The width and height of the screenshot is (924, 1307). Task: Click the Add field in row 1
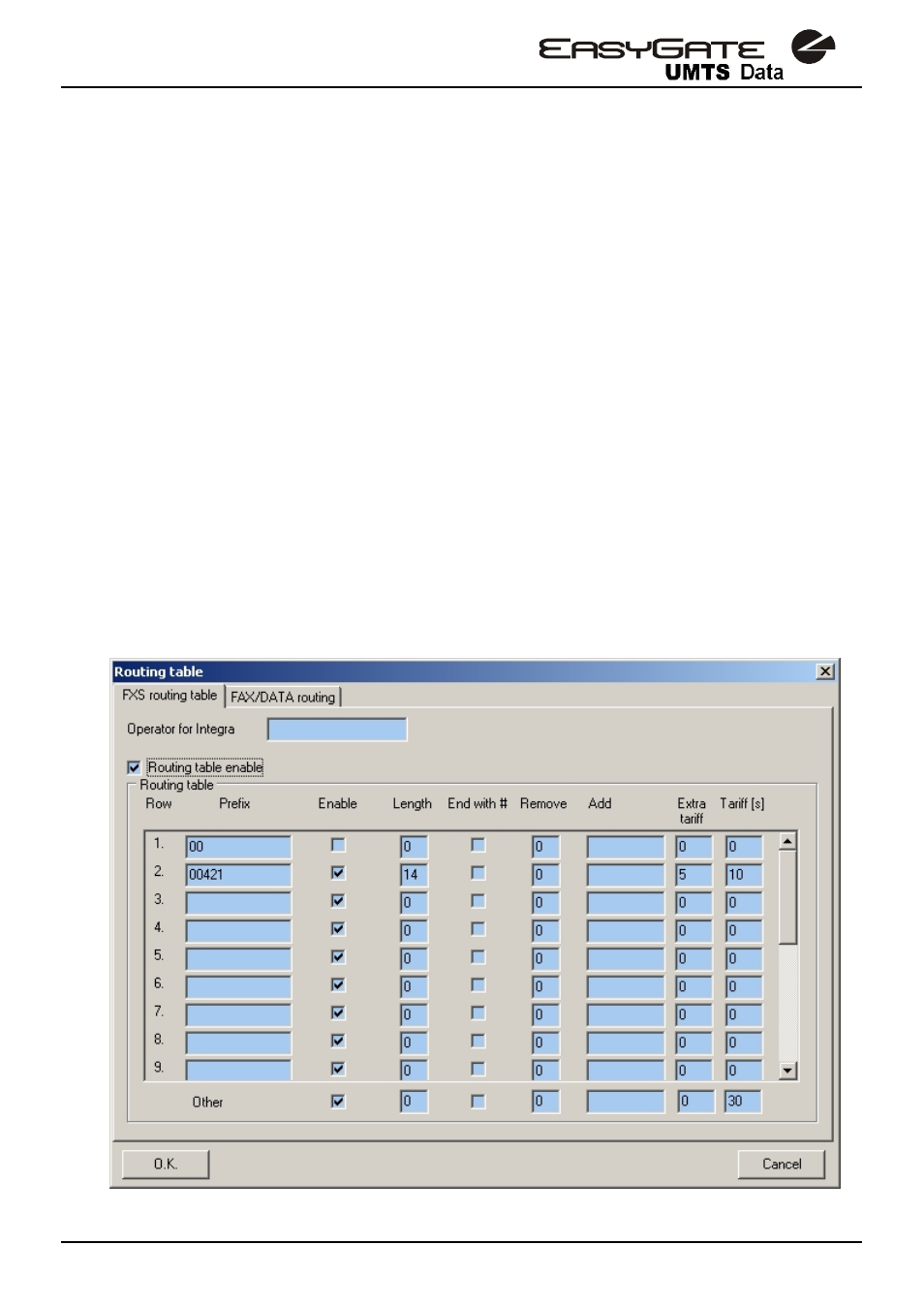(626, 847)
